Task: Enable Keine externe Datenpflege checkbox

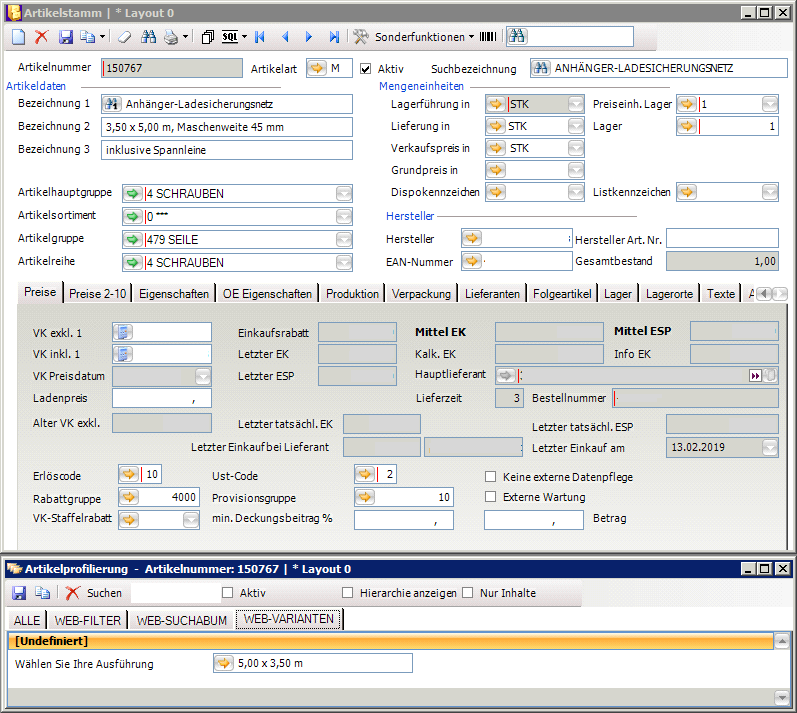Action: click(491, 477)
